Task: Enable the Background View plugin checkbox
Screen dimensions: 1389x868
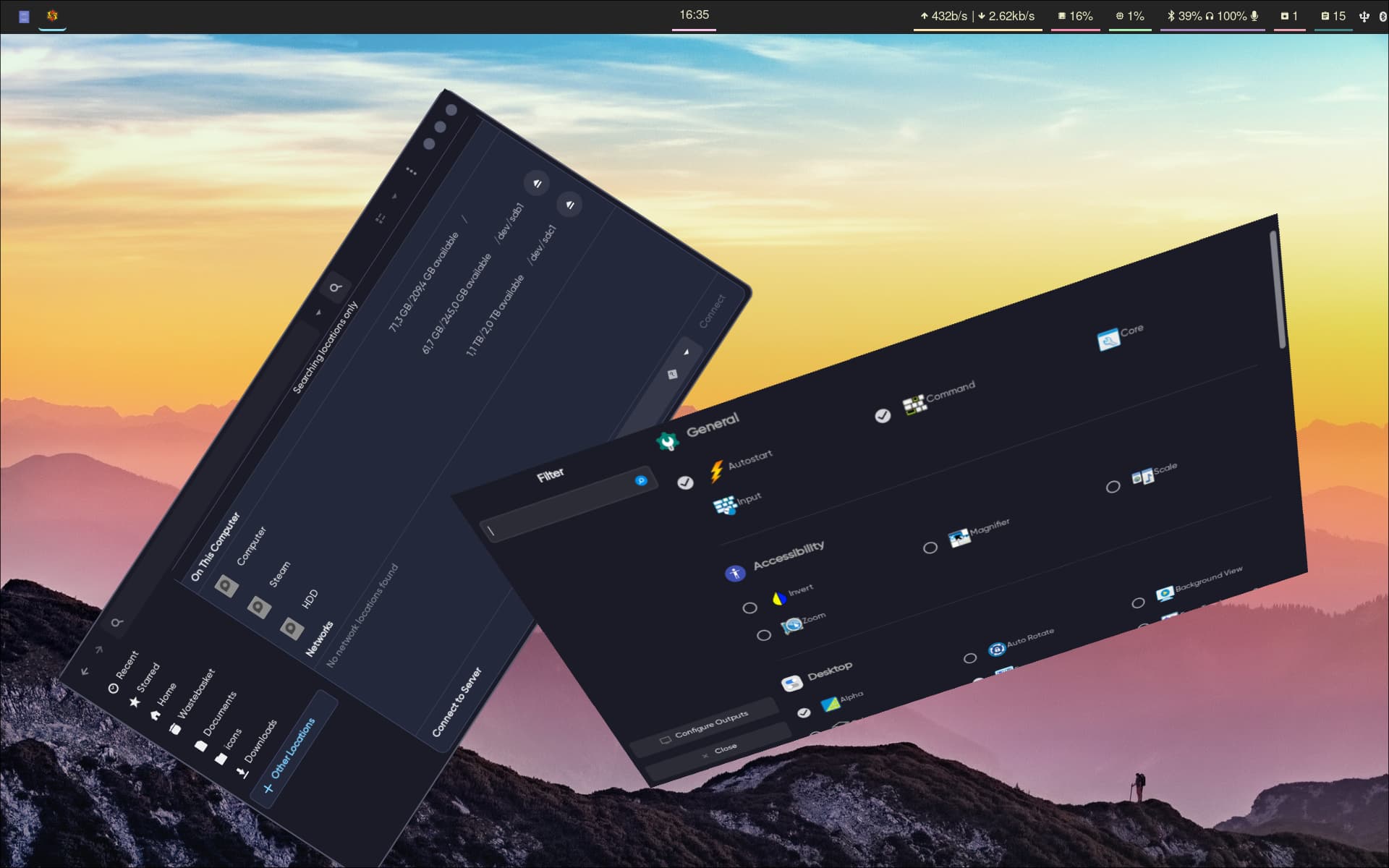Action: point(1138,603)
